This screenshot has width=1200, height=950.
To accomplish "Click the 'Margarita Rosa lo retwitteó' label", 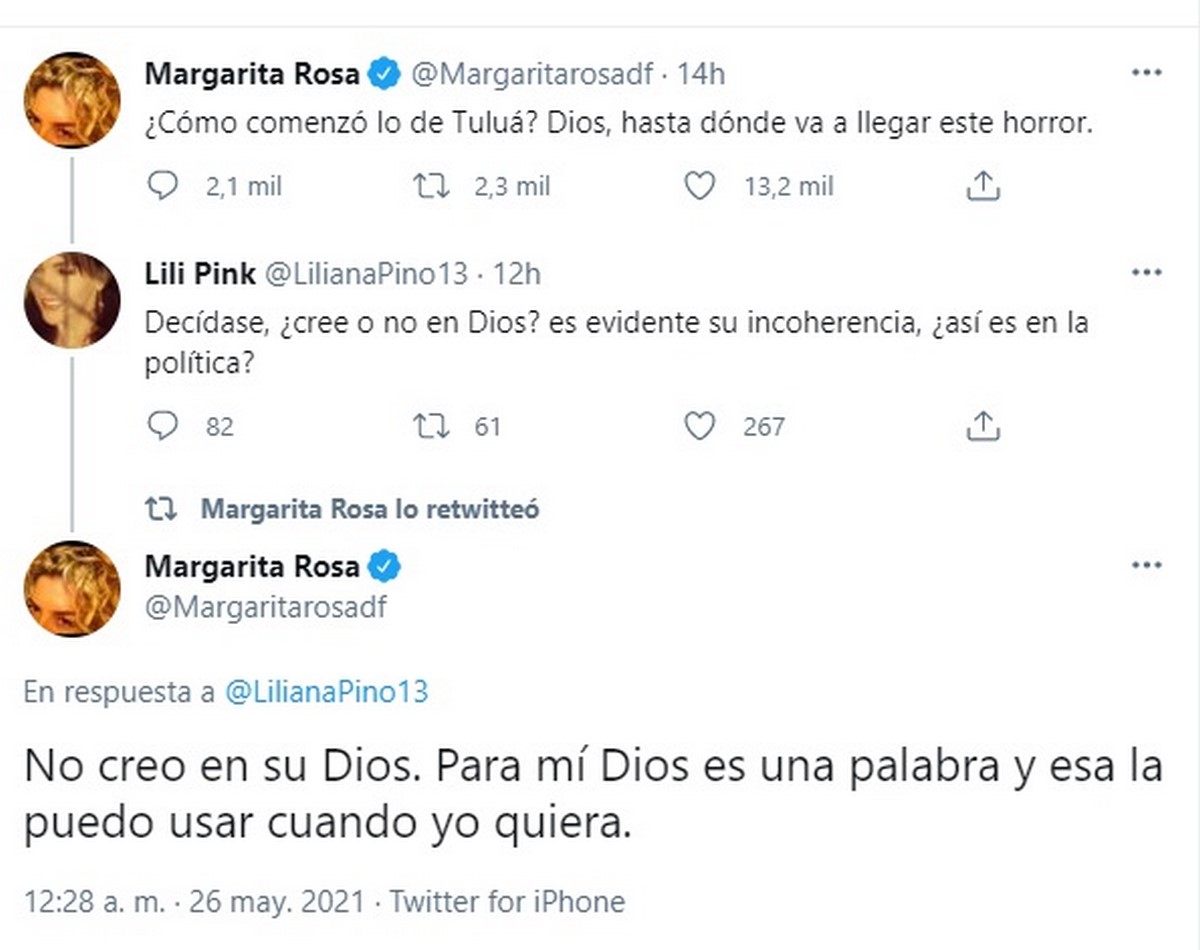I will coord(369,509).
